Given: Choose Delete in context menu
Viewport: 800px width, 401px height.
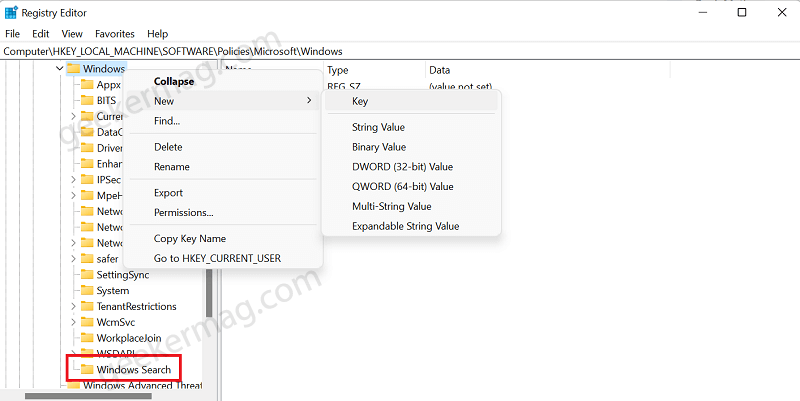Looking at the screenshot, I should (x=223, y=147).
